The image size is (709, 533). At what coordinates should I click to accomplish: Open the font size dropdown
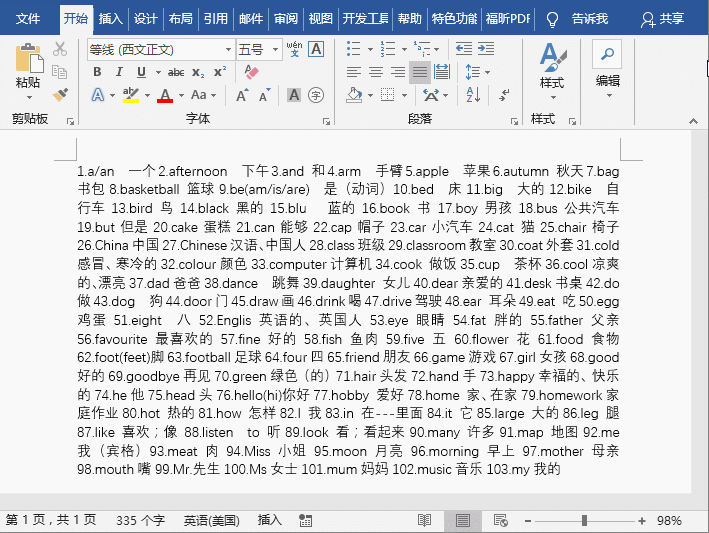click(x=274, y=49)
